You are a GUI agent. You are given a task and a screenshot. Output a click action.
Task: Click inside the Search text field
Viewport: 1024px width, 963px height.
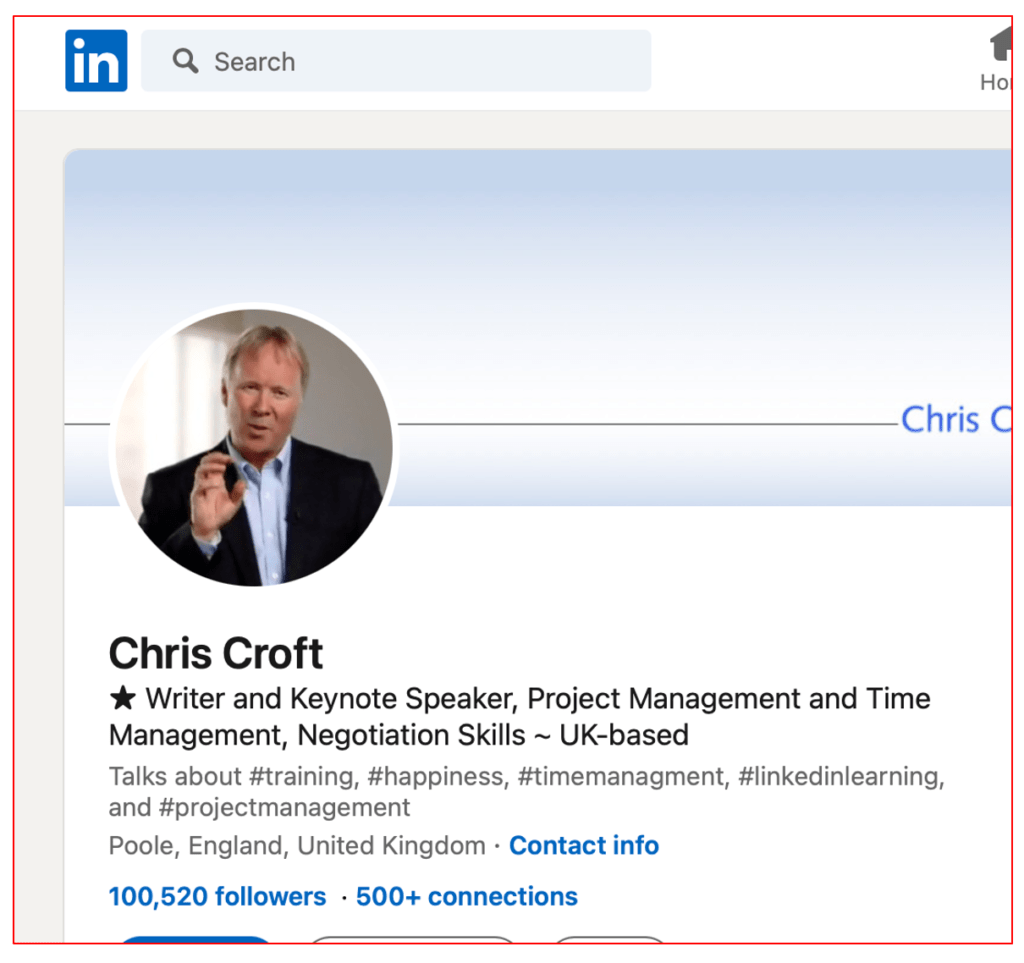[420, 61]
